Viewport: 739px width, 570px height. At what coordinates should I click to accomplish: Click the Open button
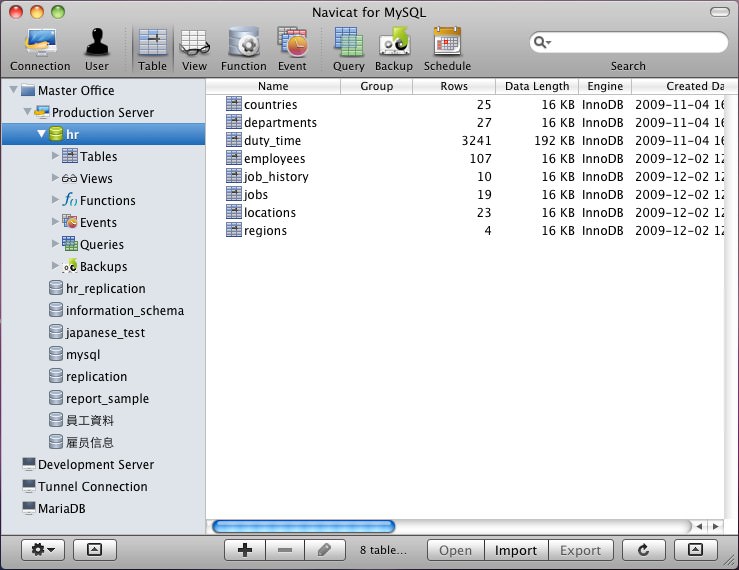coord(455,550)
